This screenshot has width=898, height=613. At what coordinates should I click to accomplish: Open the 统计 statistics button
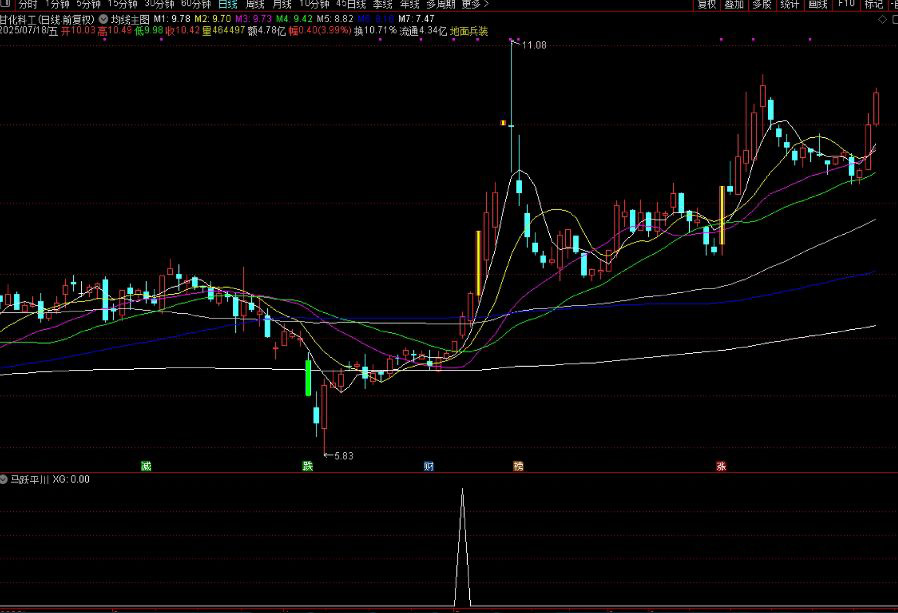pyautogui.click(x=790, y=4)
